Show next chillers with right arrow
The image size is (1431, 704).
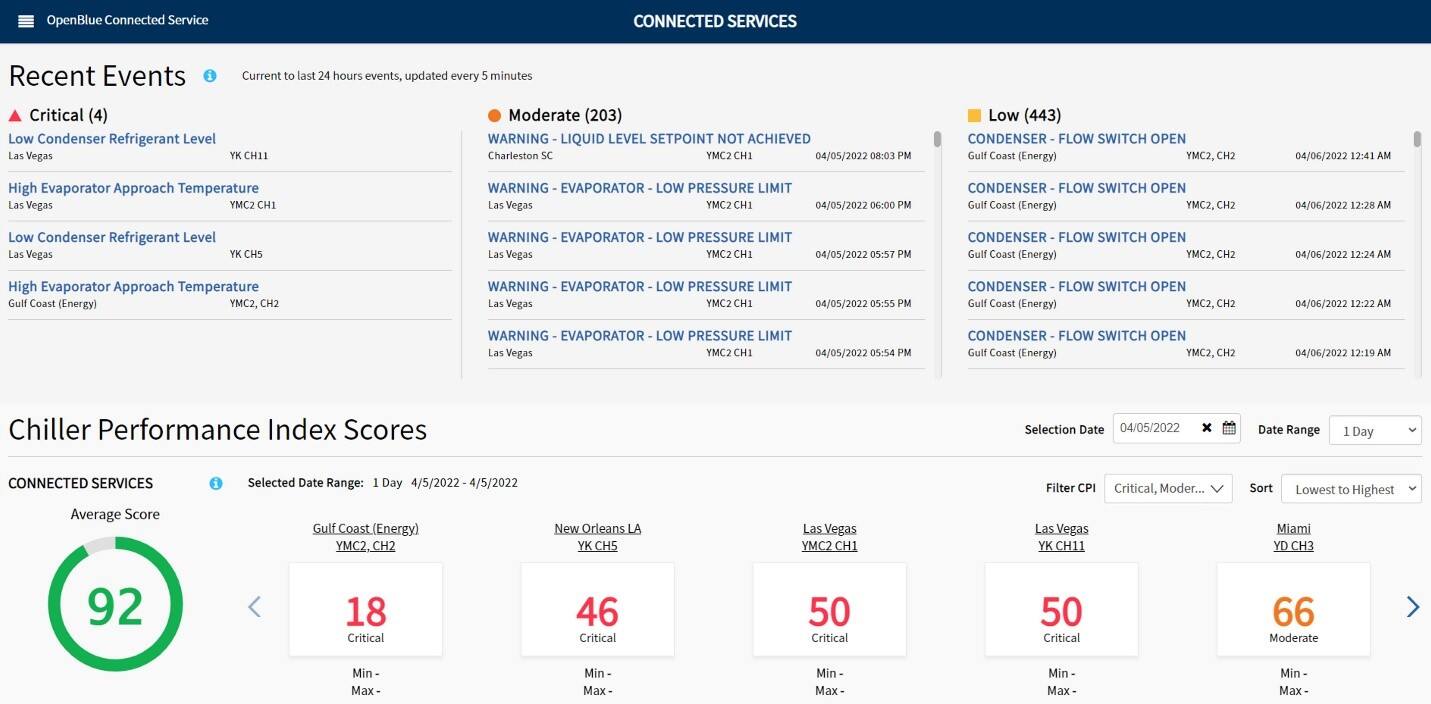(1412, 606)
